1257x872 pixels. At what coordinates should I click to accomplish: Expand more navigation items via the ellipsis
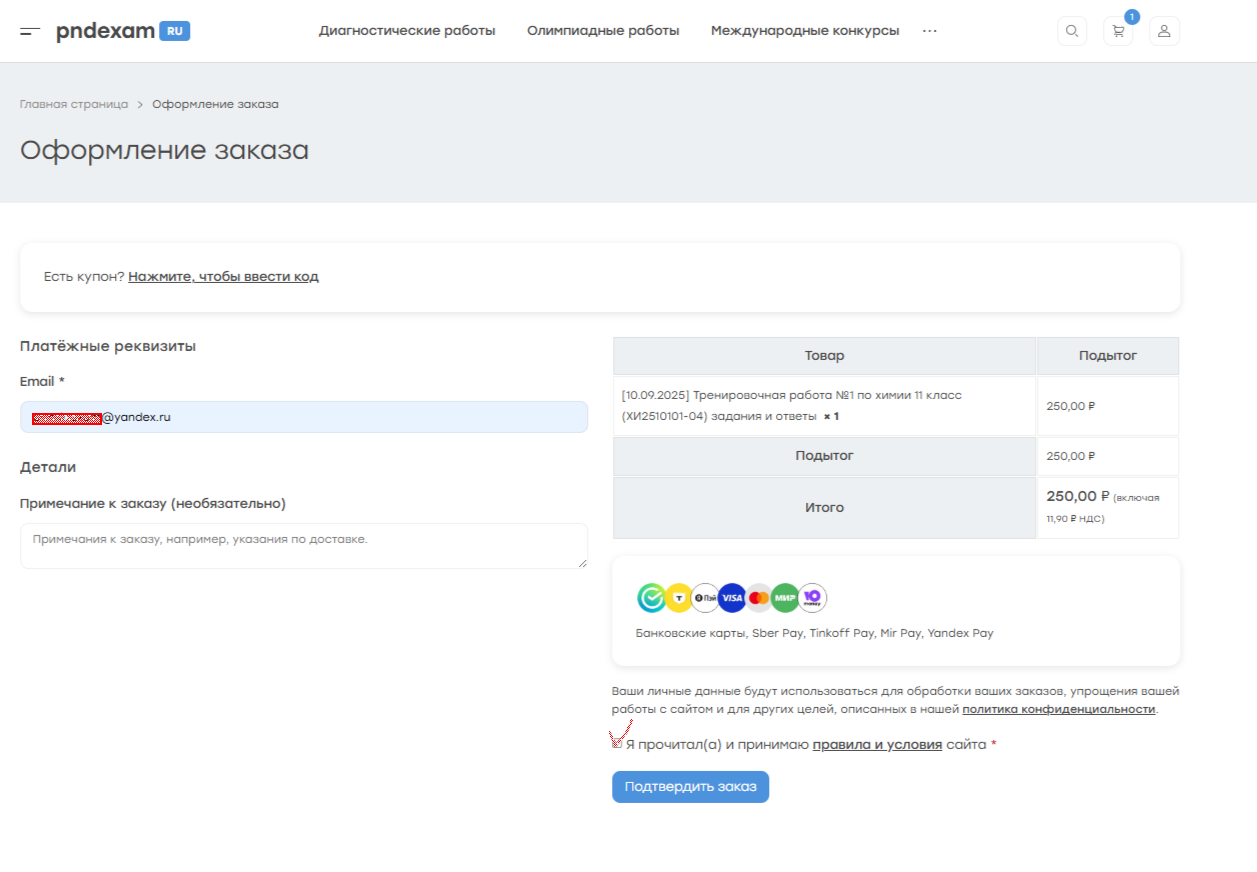(x=930, y=31)
